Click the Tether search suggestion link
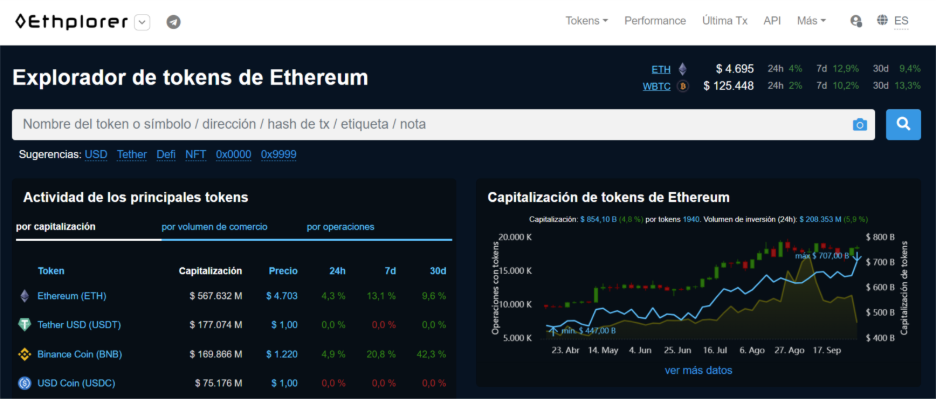Image resolution: width=936 pixels, height=399 pixels. pos(132,155)
